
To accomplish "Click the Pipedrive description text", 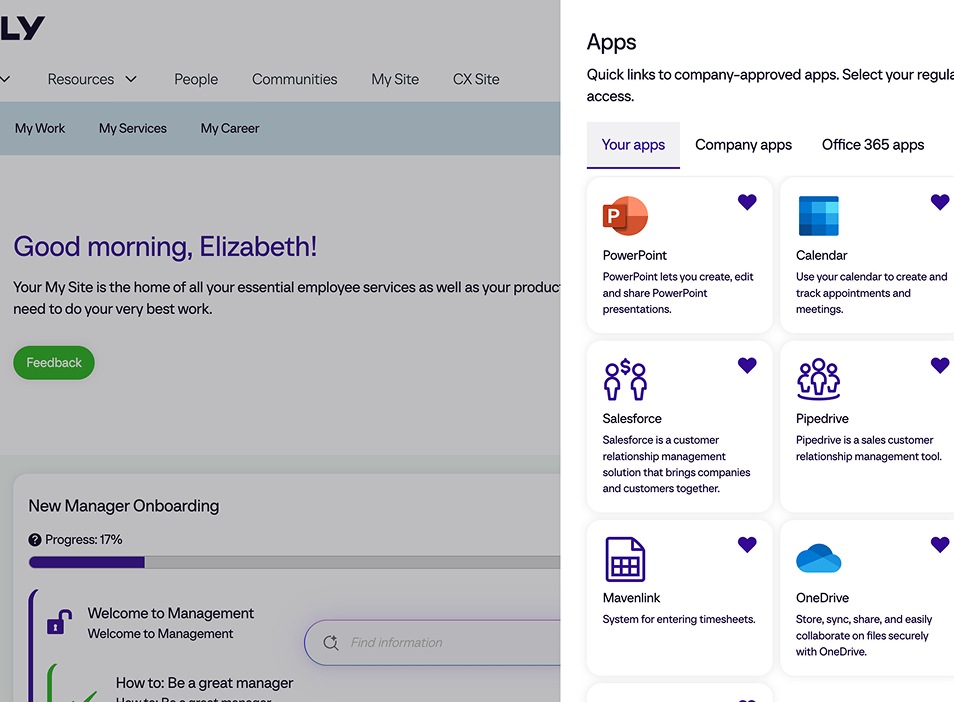I will pyautogui.click(x=868, y=448).
